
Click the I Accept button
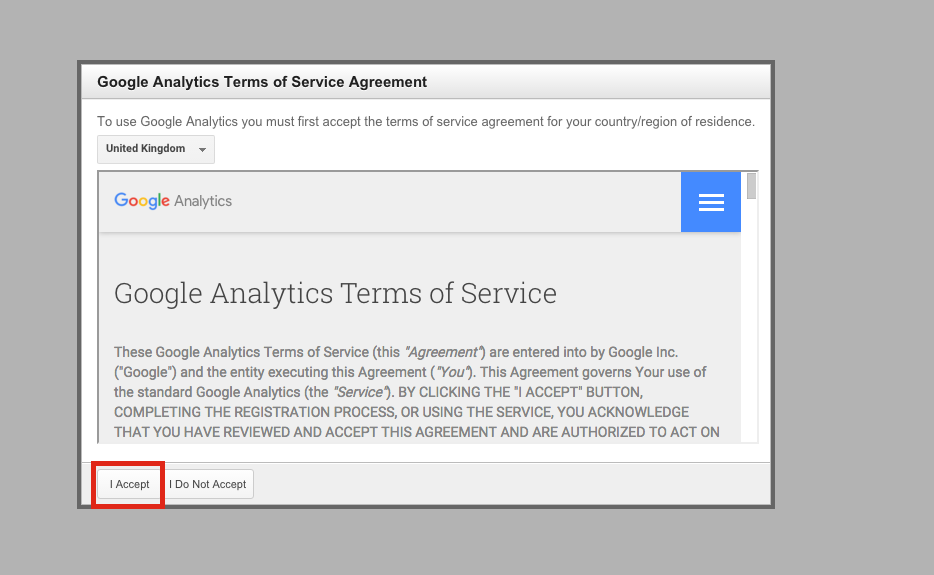[129, 484]
